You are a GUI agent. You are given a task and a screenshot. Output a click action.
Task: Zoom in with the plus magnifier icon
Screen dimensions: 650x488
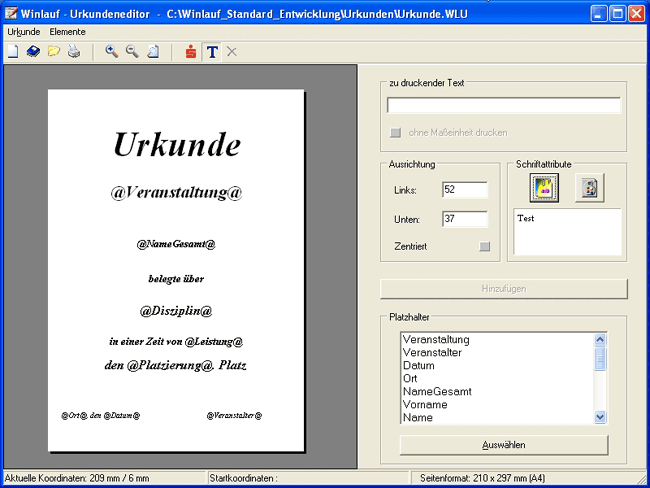[x=111, y=51]
